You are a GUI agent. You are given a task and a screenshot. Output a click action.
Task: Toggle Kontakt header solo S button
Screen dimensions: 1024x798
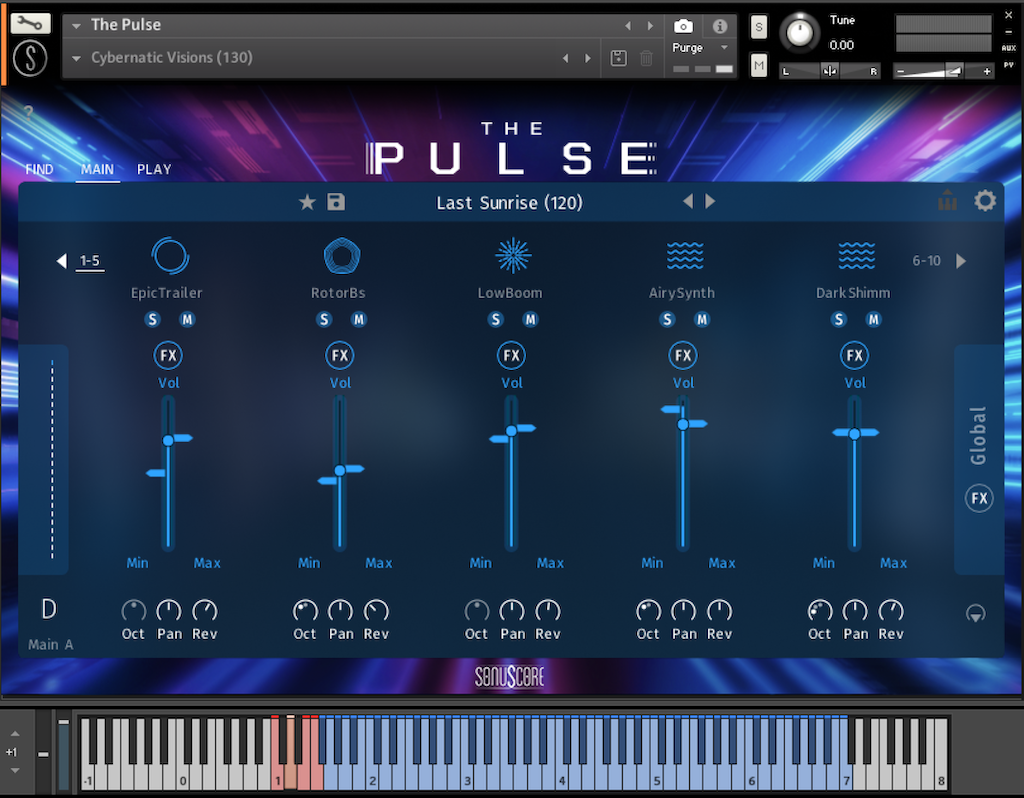coord(758,27)
